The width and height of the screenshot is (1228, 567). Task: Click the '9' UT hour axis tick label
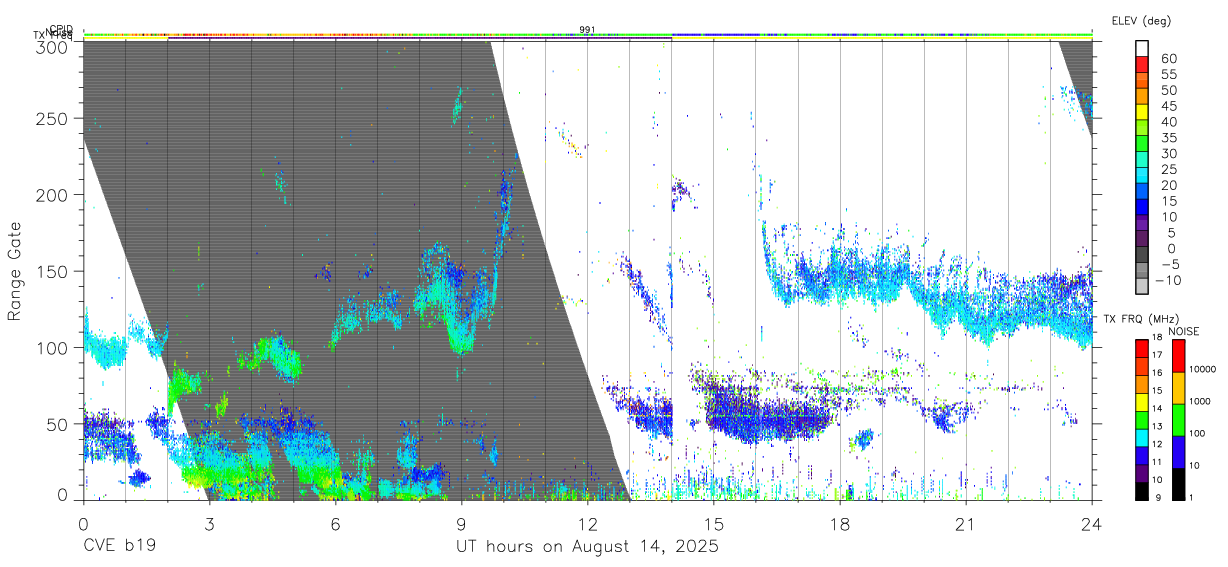pyautogui.click(x=461, y=524)
